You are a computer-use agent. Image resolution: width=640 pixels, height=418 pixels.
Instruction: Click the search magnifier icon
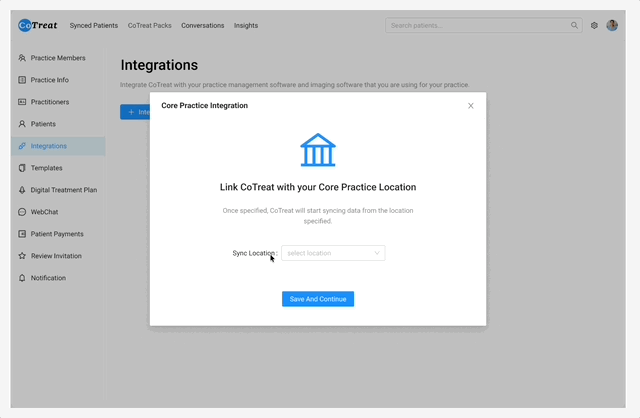tap(574, 25)
